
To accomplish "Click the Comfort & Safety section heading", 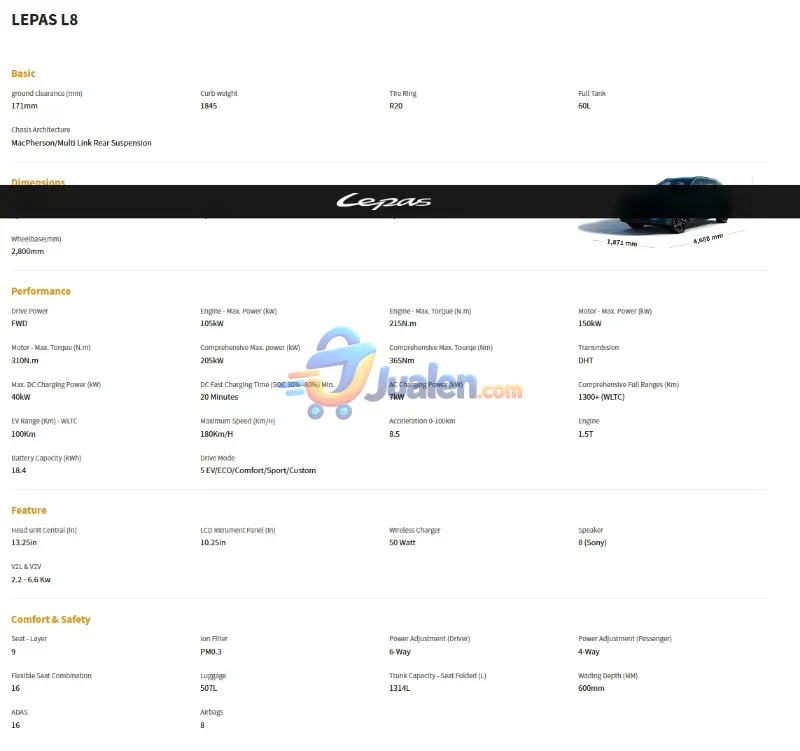I will 51,619.
